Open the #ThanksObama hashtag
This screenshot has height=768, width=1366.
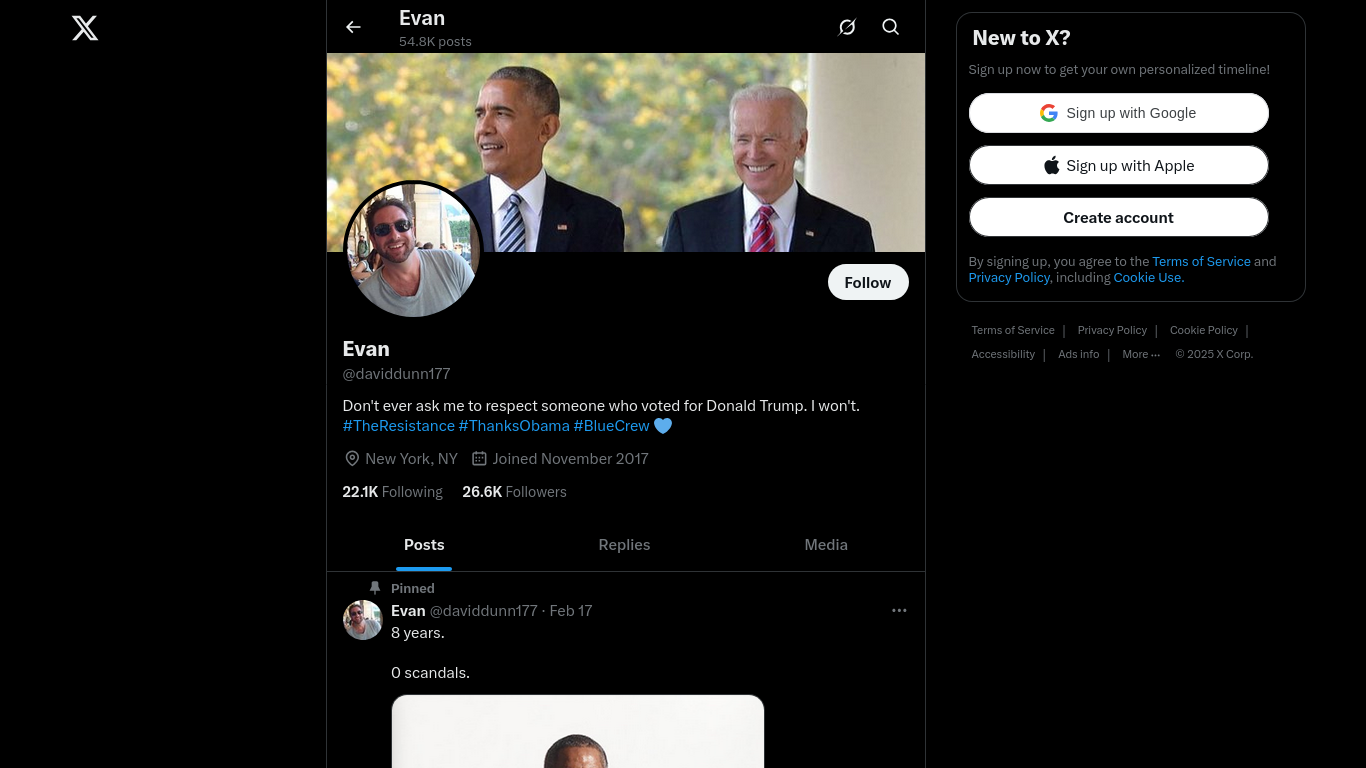click(514, 426)
